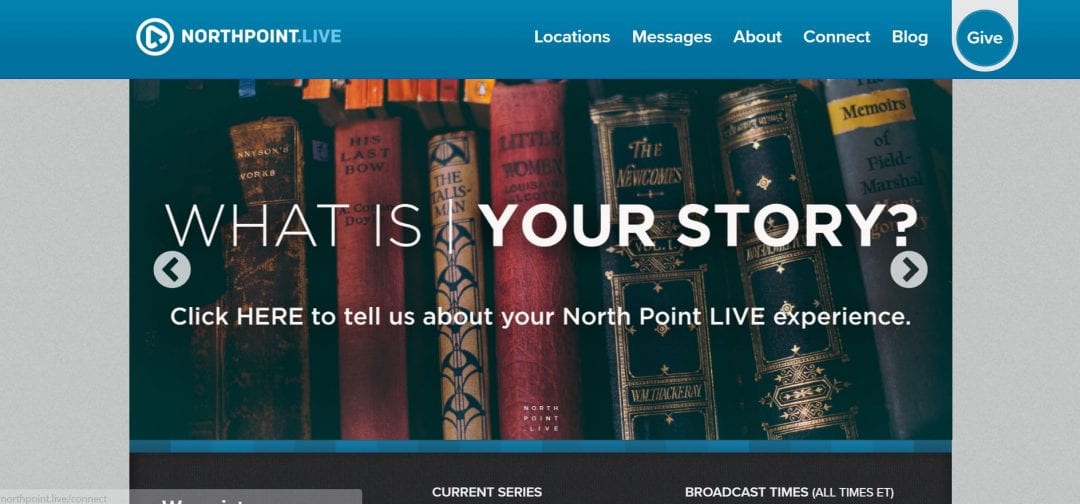
Task: Open the Connect navigation link
Action: tap(836, 37)
